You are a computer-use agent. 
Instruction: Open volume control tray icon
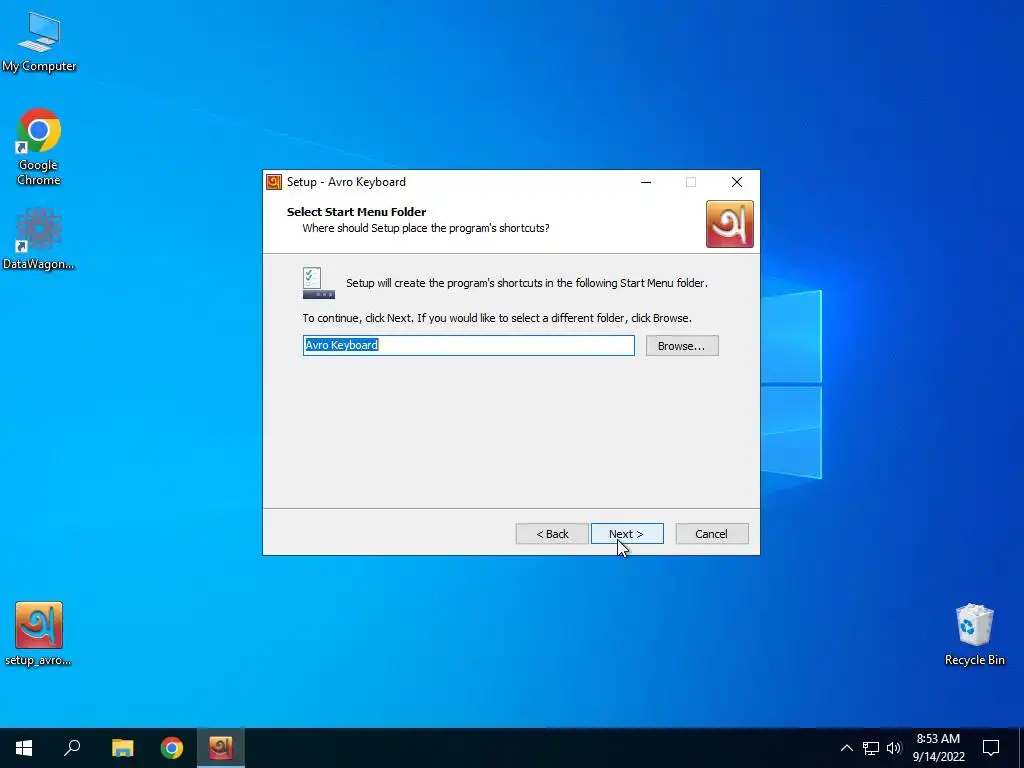click(x=894, y=748)
